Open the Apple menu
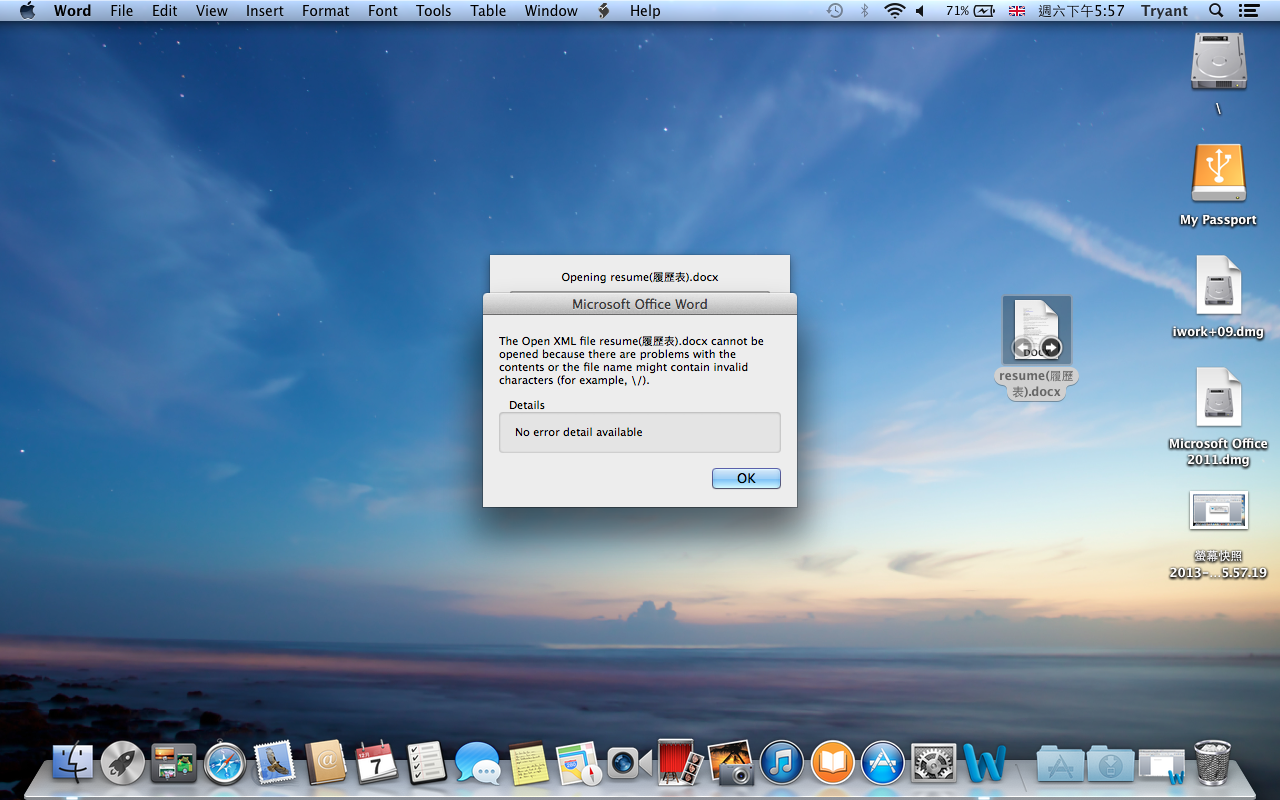 point(27,11)
